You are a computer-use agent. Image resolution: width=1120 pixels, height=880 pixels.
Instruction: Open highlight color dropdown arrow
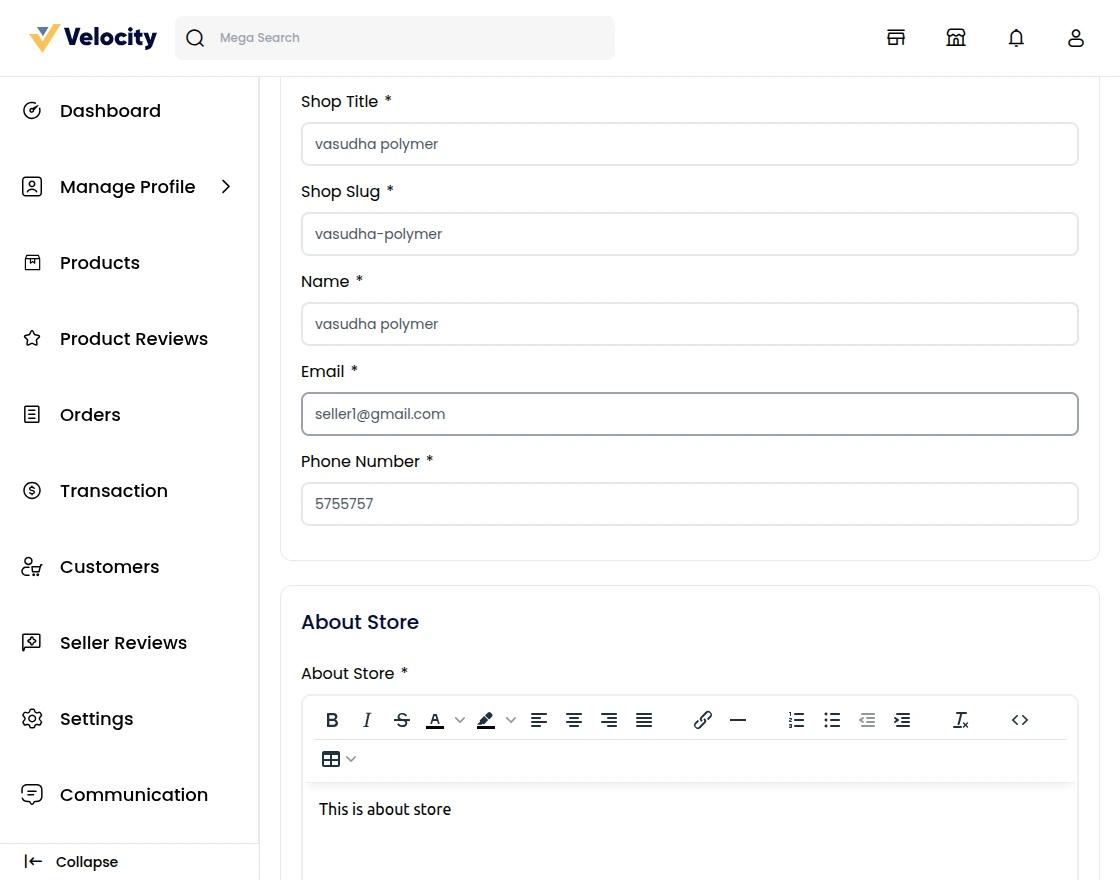tap(511, 720)
